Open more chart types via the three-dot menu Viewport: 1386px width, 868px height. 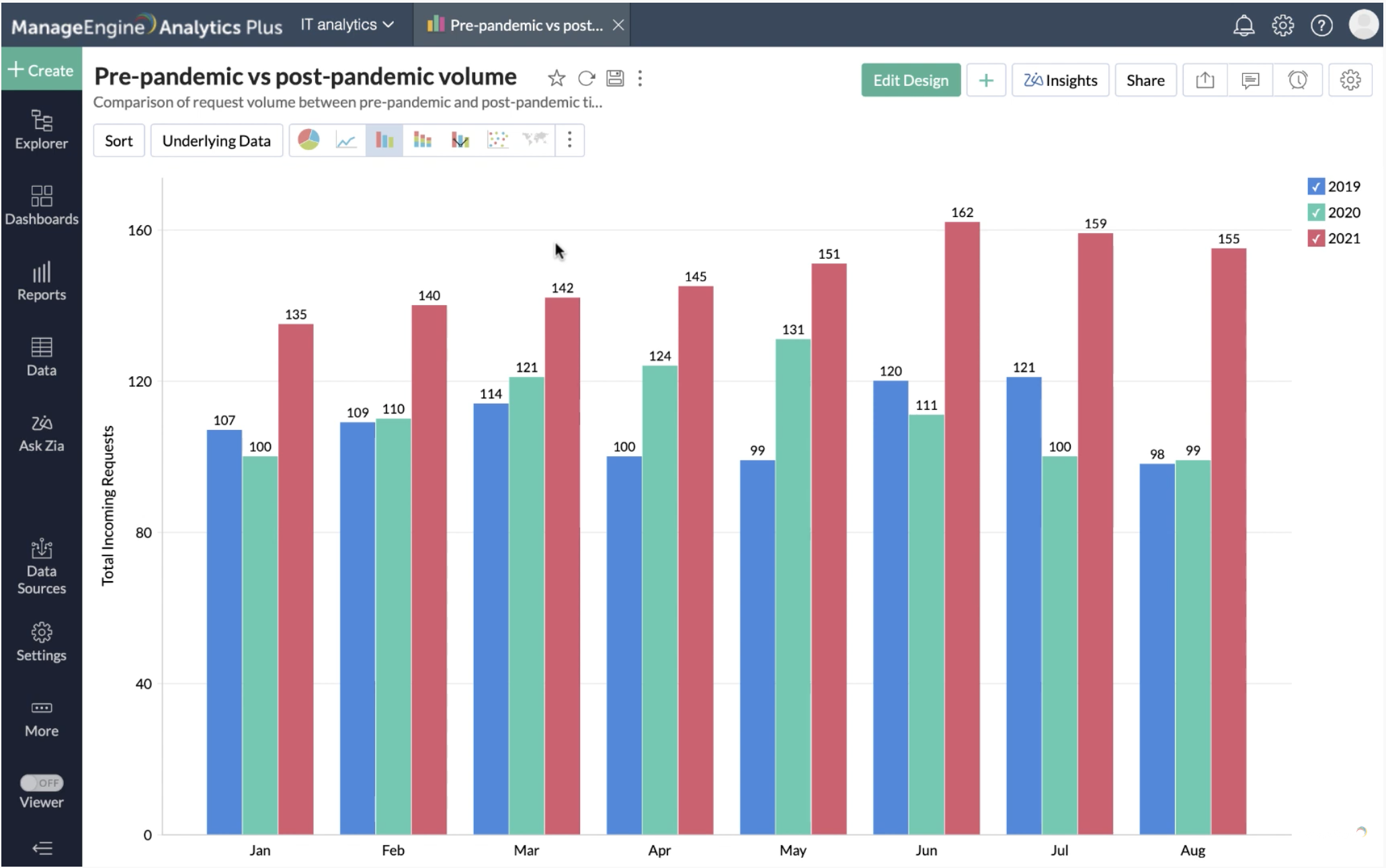[x=569, y=140]
